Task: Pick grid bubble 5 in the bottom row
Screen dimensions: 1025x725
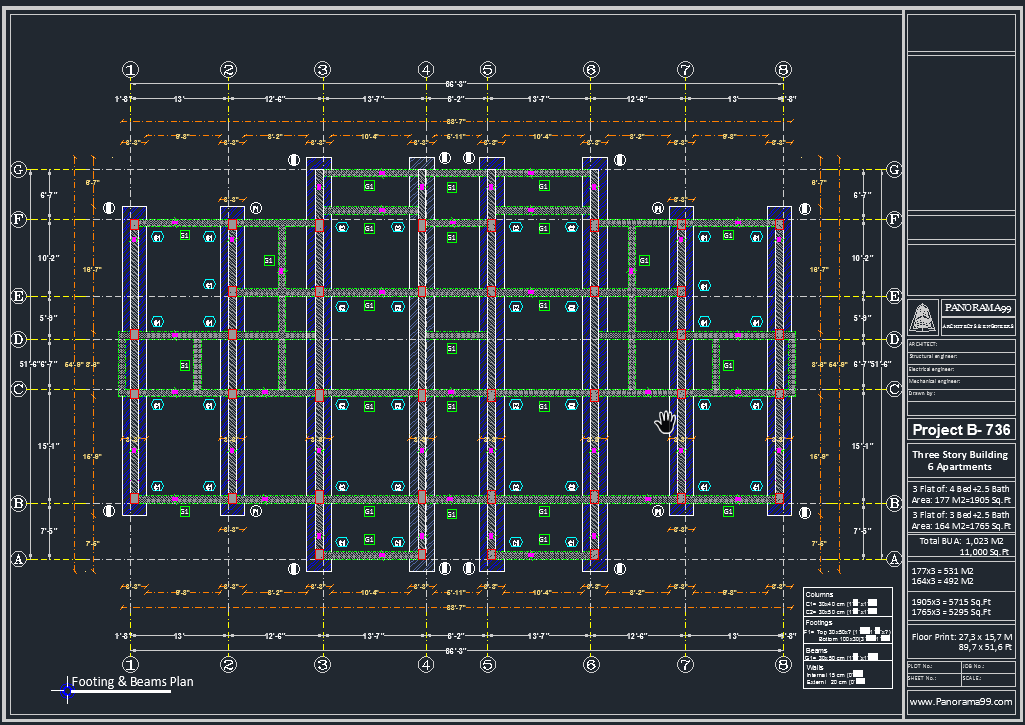Action: tap(488, 665)
